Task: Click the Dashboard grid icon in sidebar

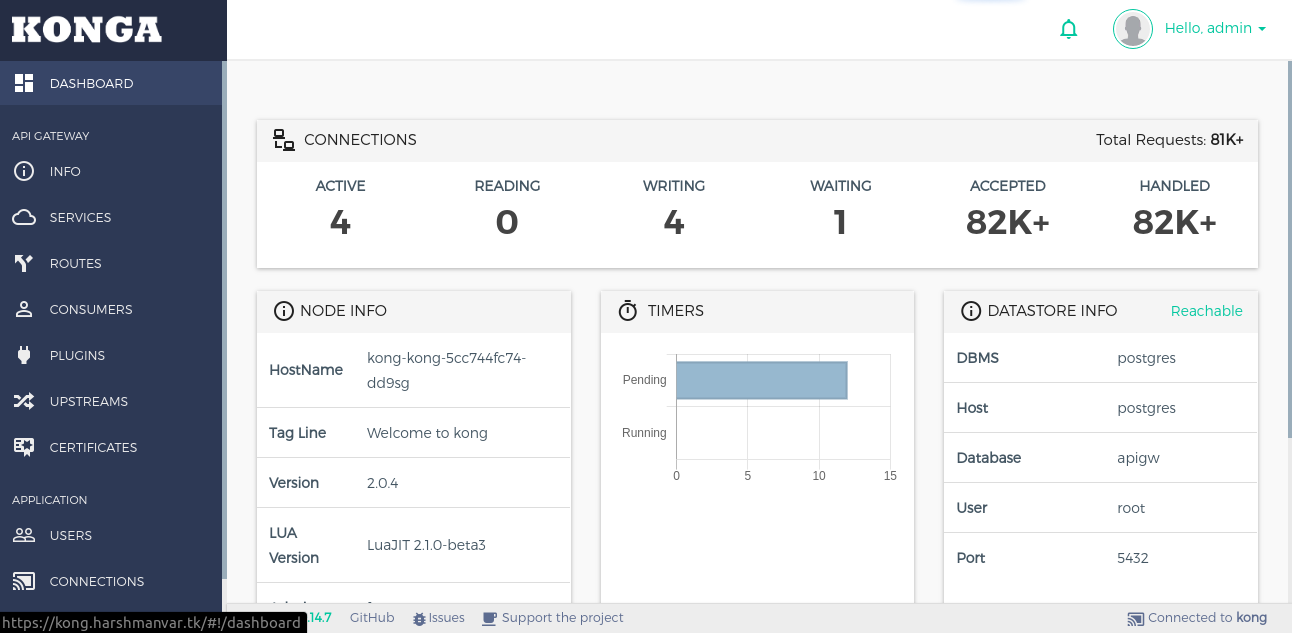Action: pyautogui.click(x=24, y=83)
